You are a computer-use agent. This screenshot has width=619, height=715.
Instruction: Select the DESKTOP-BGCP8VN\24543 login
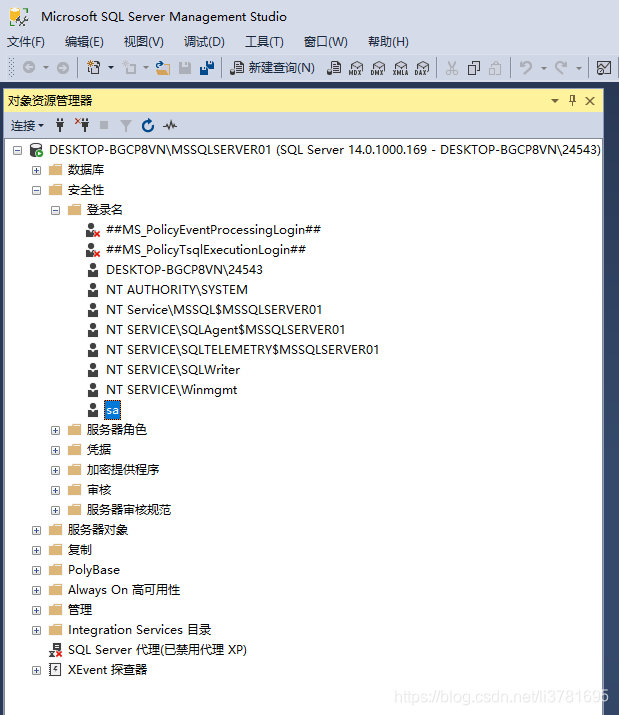pos(184,270)
